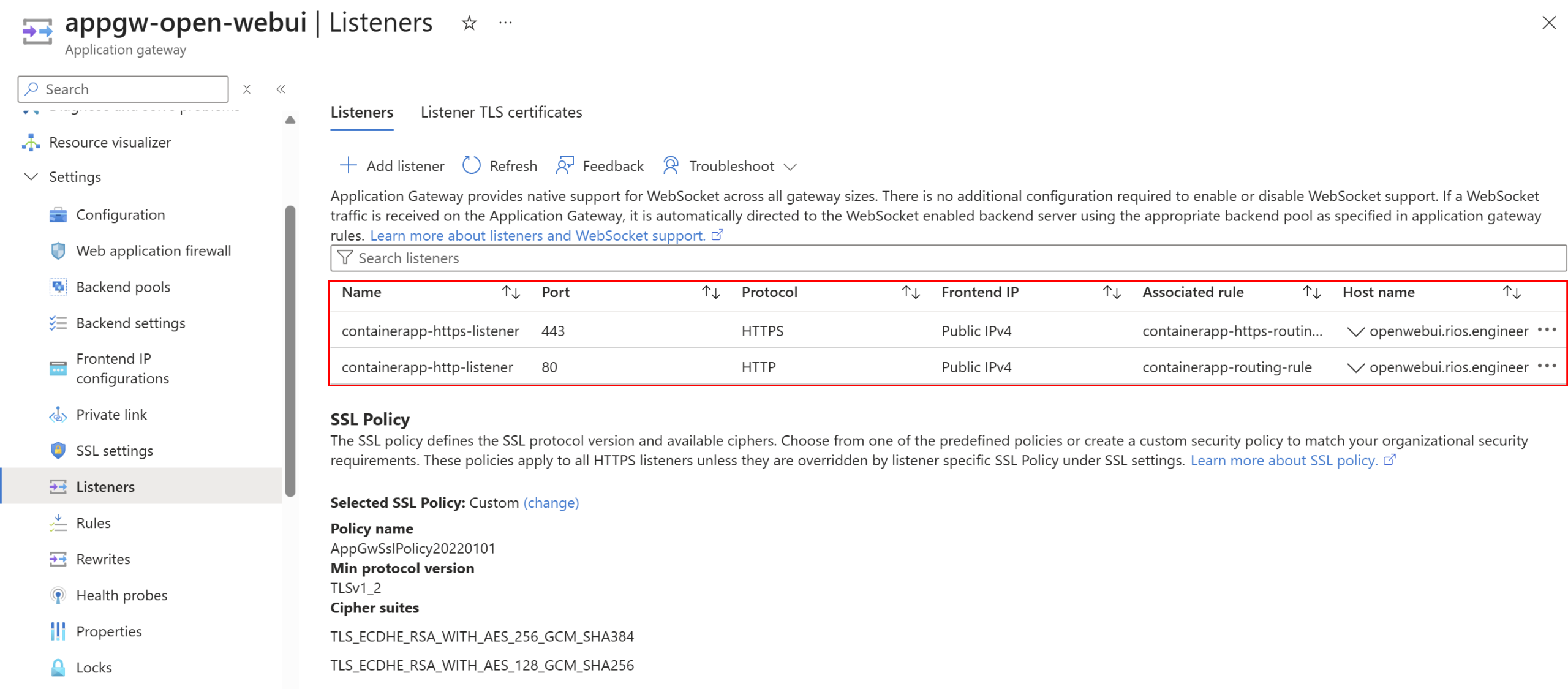
Task: Open the Locks page
Action: (x=94, y=667)
